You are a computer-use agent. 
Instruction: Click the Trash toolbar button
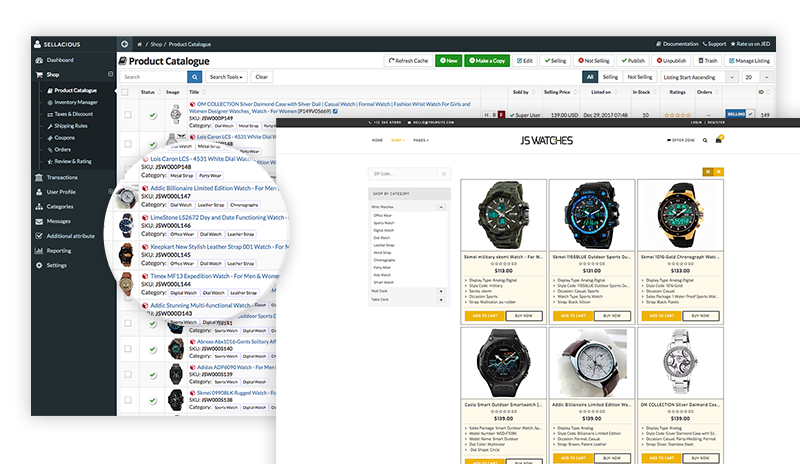(x=708, y=61)
